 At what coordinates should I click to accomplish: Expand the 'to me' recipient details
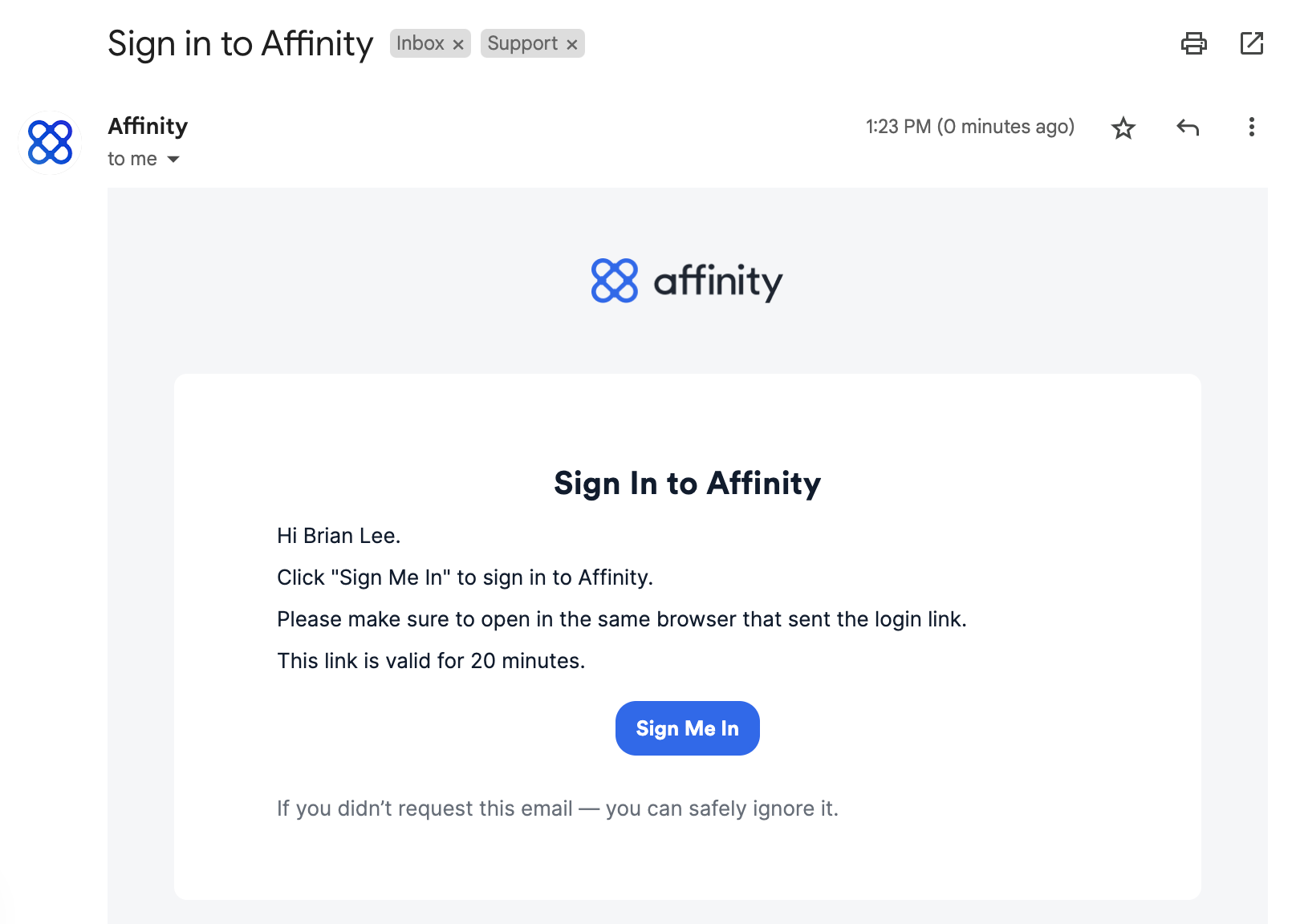click(131, 159)
